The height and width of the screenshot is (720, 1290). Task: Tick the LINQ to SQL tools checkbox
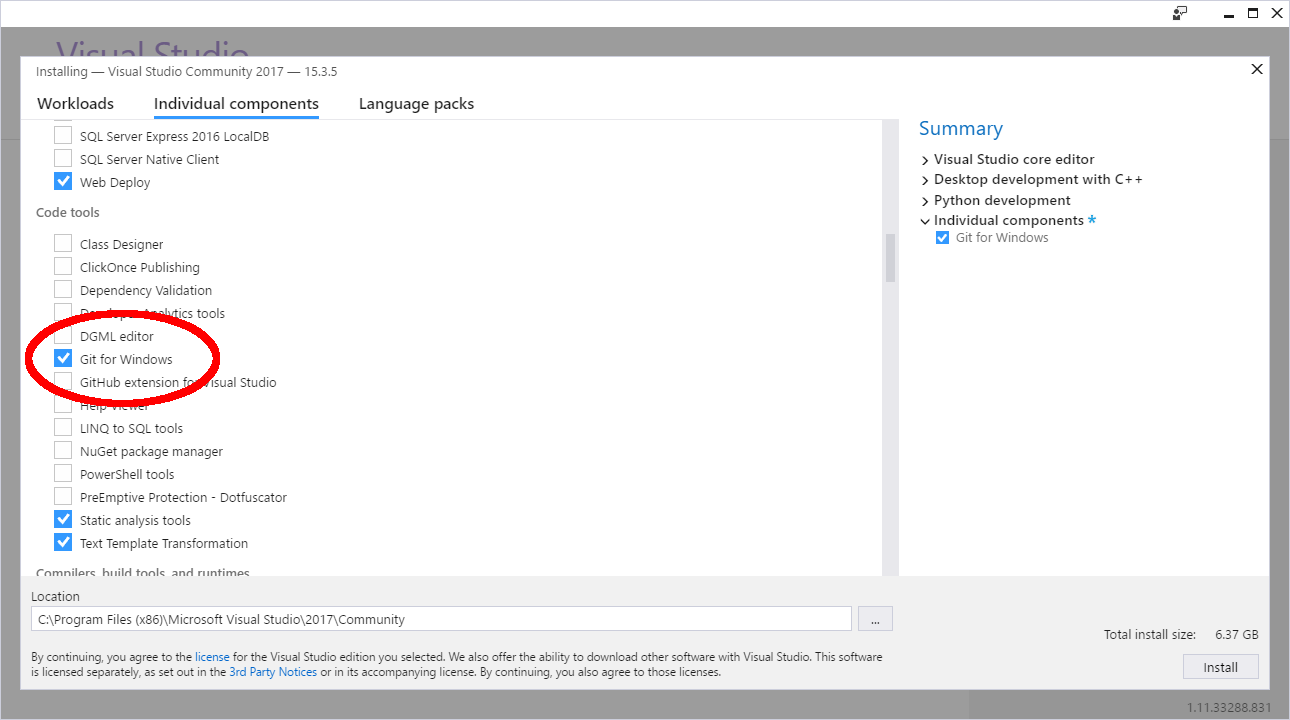point(63,428)
